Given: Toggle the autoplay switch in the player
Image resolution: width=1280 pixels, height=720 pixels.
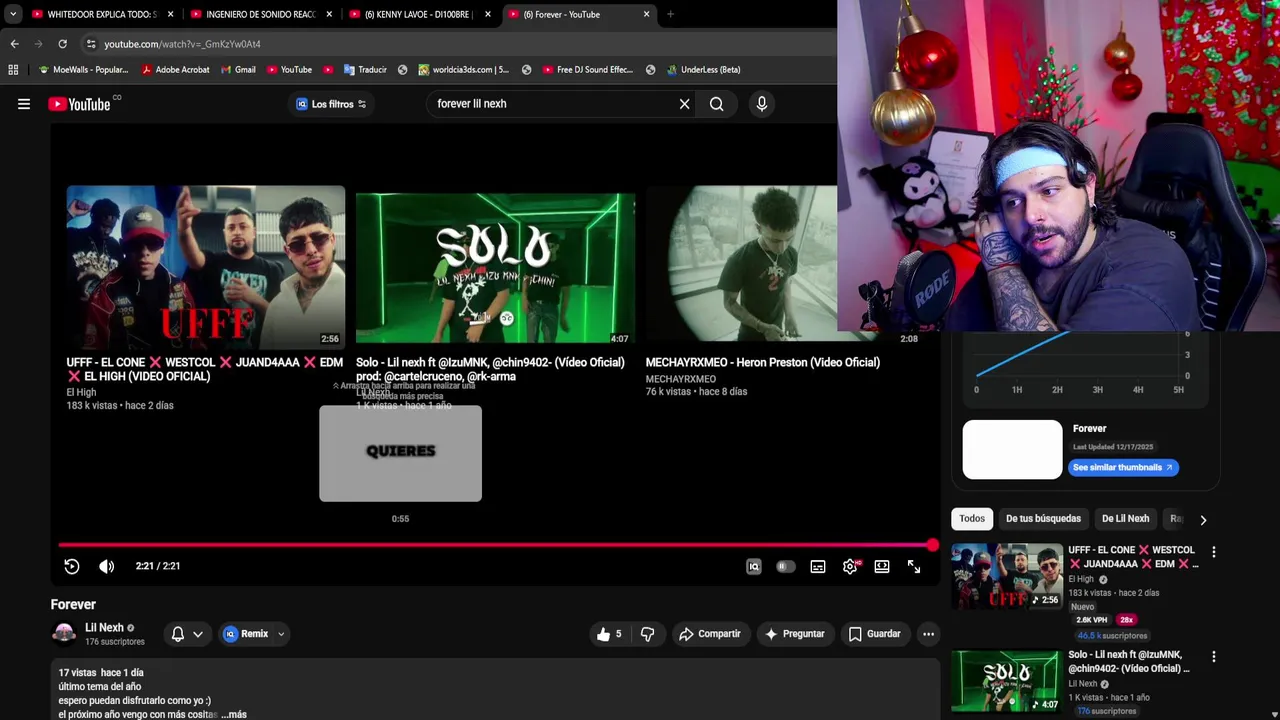Looking at the screenshot, I should pyautogui.click(x=786, y=567).
